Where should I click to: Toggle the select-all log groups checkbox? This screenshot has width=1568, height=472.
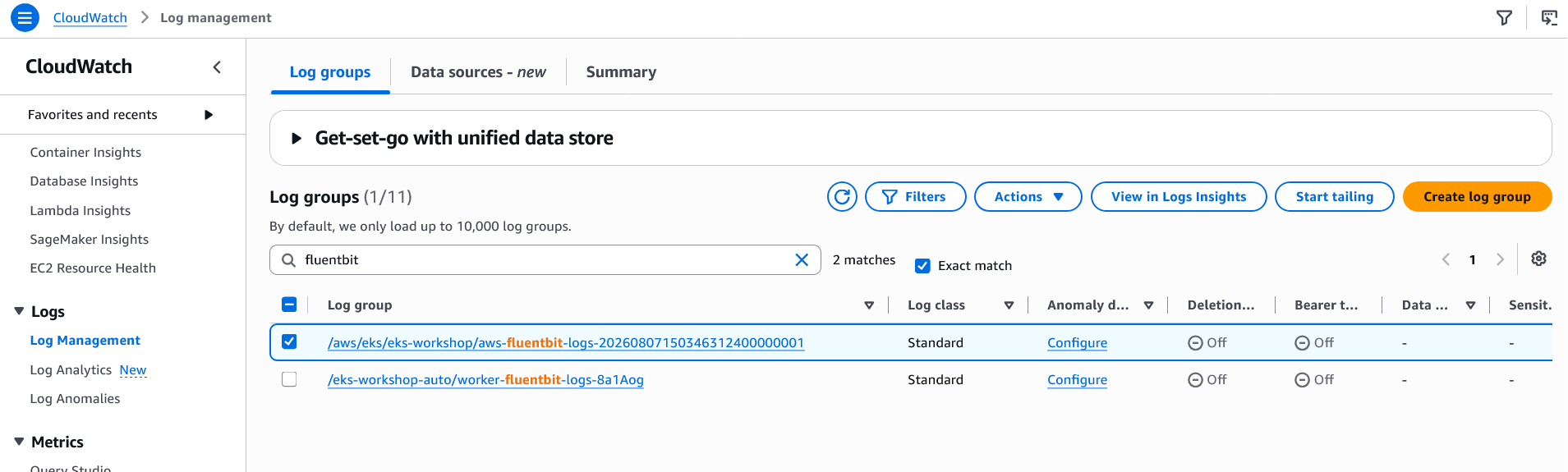(289, 305)
